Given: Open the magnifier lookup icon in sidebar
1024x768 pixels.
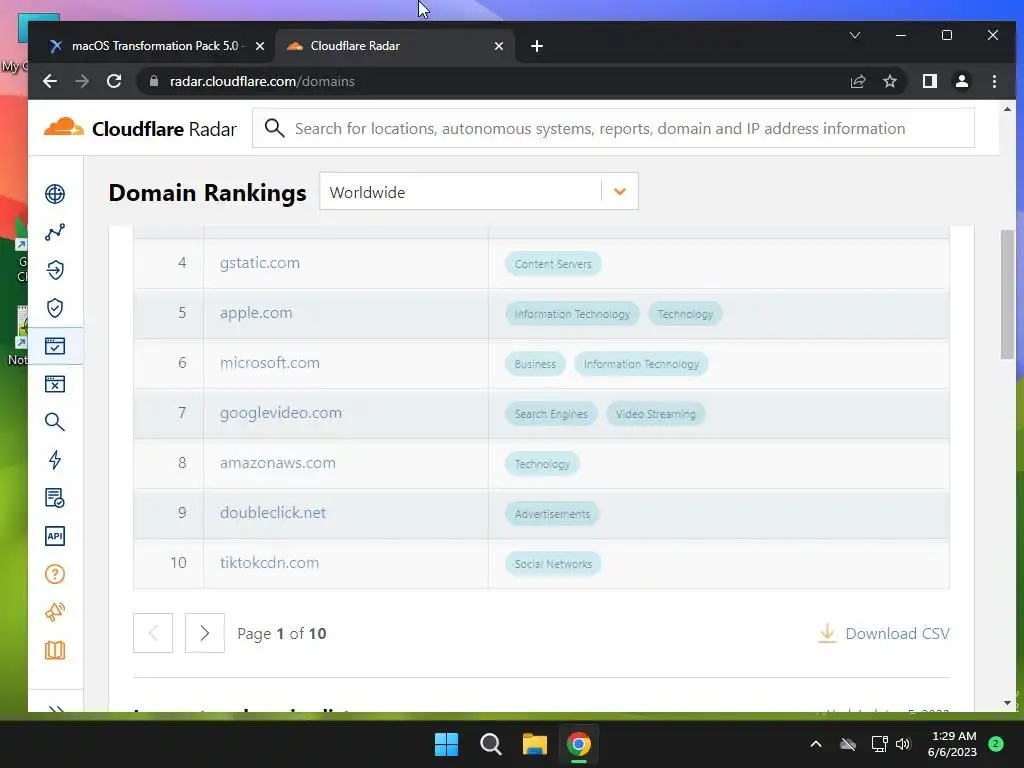Looking at the screenshot, I should coord(55,422).
